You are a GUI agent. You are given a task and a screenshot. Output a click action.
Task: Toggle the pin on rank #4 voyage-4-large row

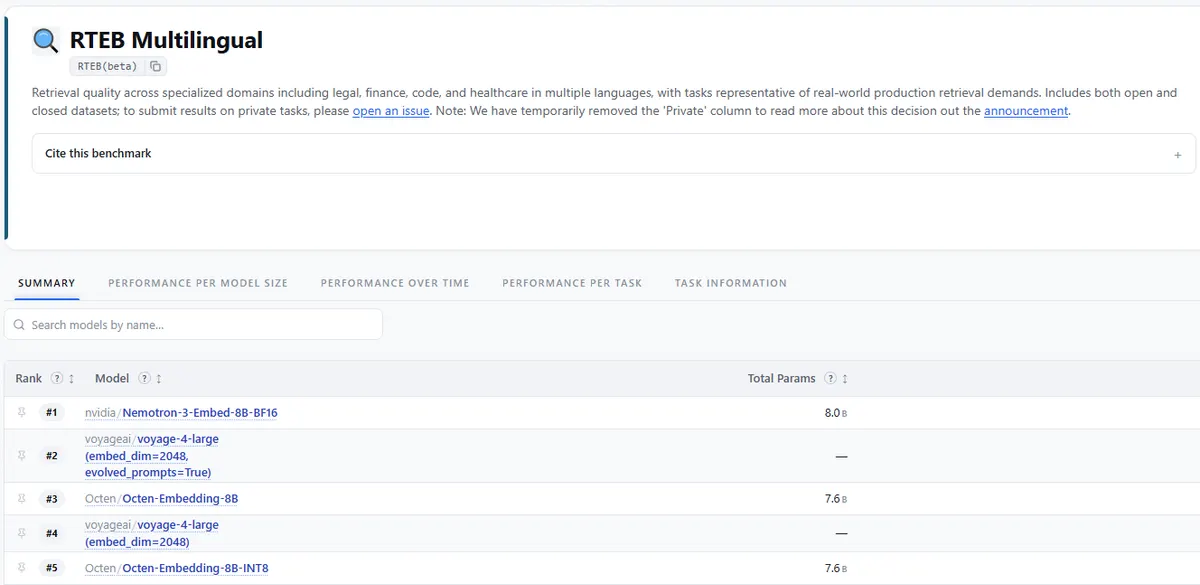(22, 533)
